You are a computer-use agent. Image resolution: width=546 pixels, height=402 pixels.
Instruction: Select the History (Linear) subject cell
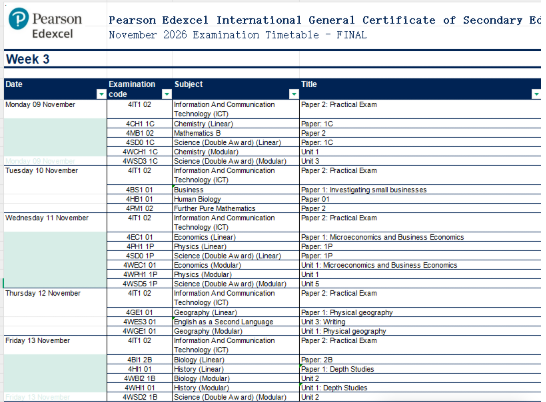[236, 369]
